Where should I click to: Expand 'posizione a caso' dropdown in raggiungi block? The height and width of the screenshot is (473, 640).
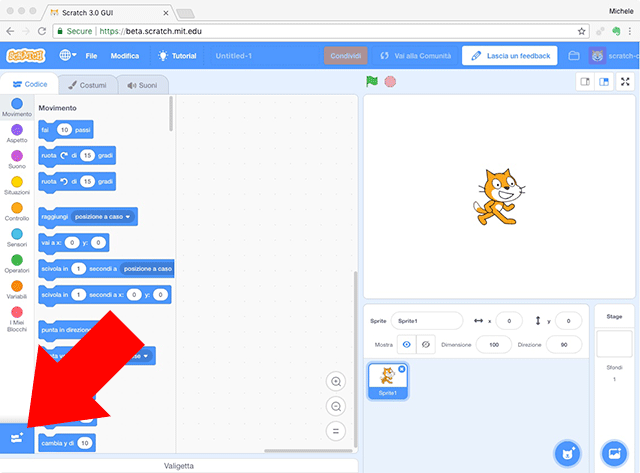click(x=104, y=216)
